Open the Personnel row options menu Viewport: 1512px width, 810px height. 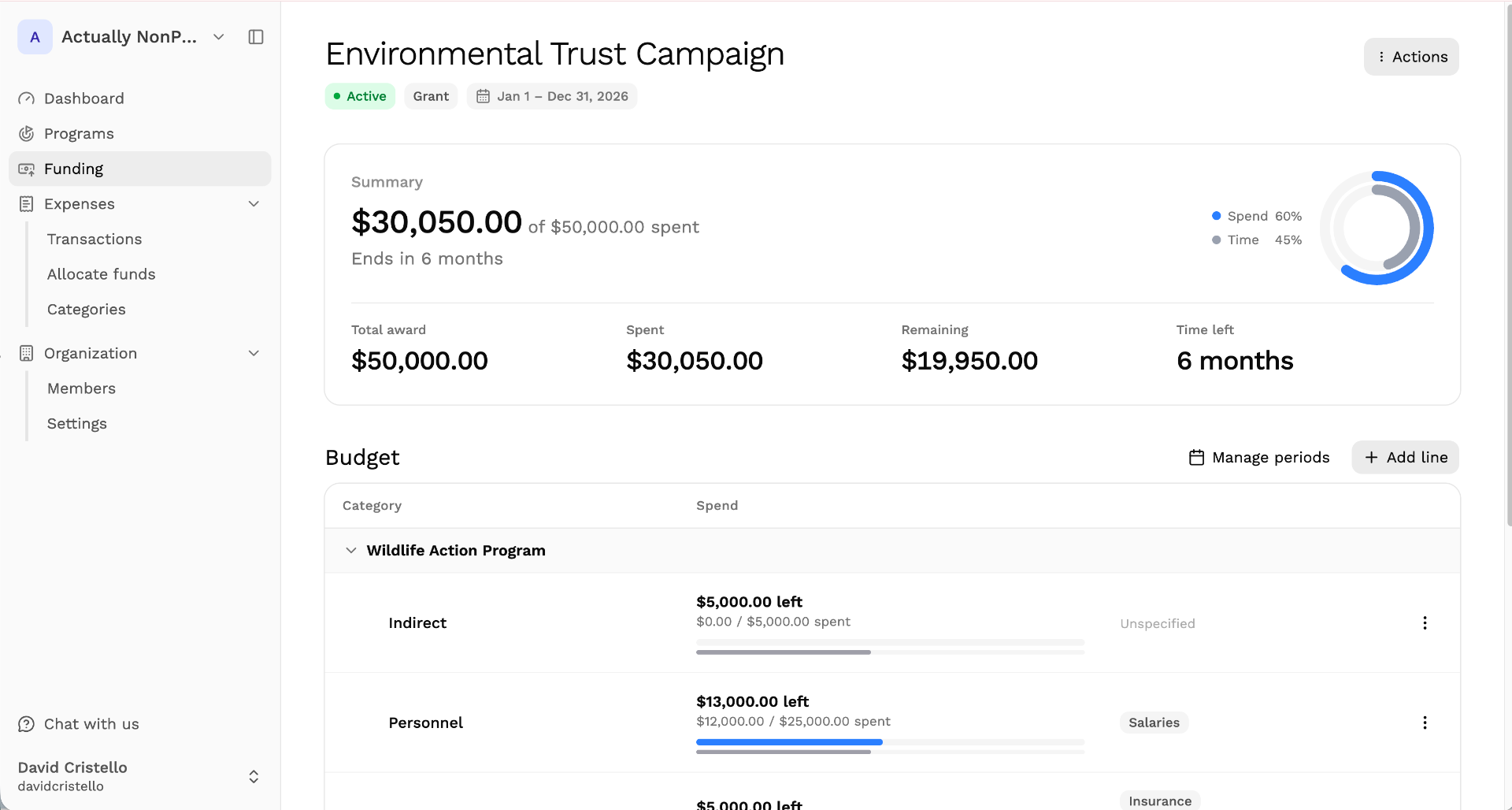(1425, 723)
